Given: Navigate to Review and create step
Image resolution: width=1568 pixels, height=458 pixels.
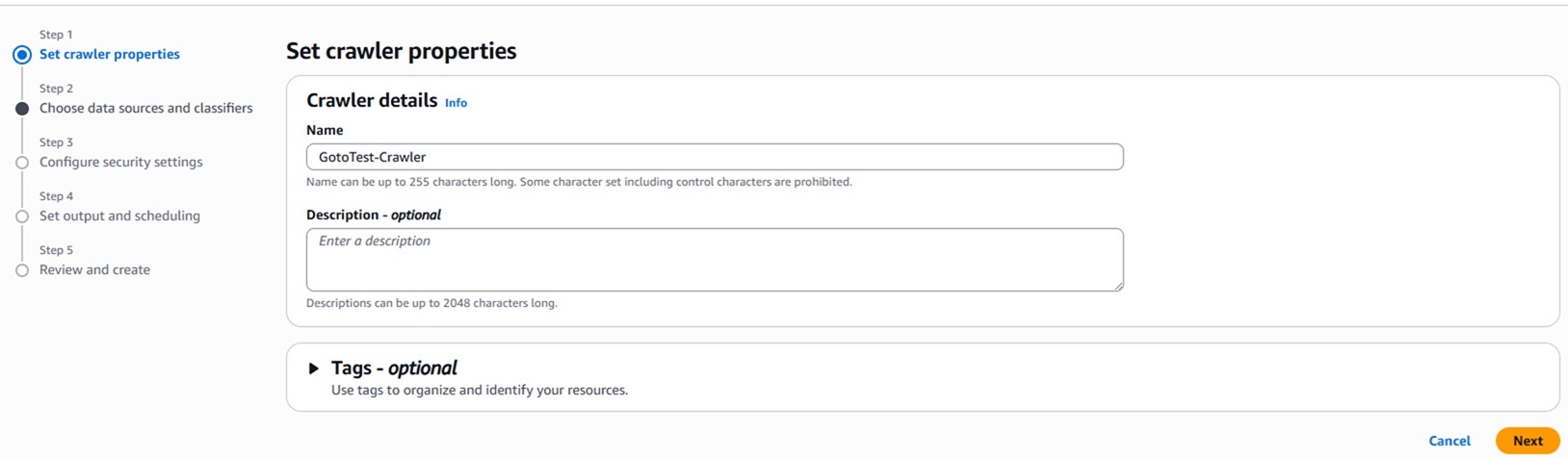Looking at the screenshot, I should tap(95, 270).
